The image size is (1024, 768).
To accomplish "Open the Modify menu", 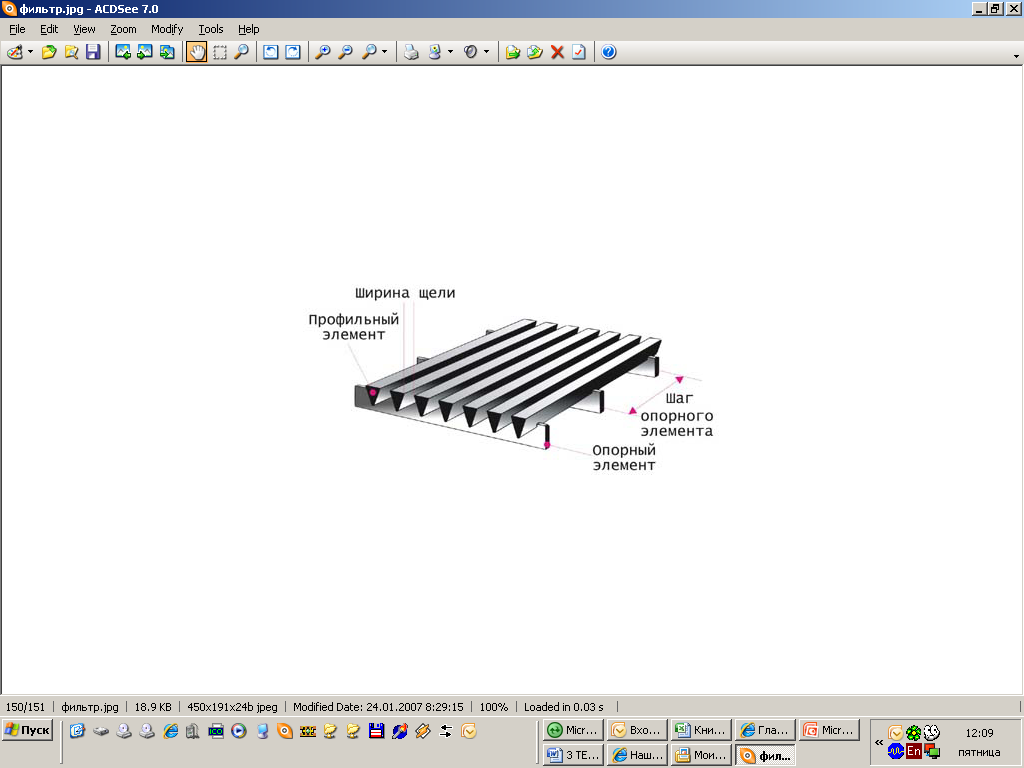I will [x=167, y=29].
